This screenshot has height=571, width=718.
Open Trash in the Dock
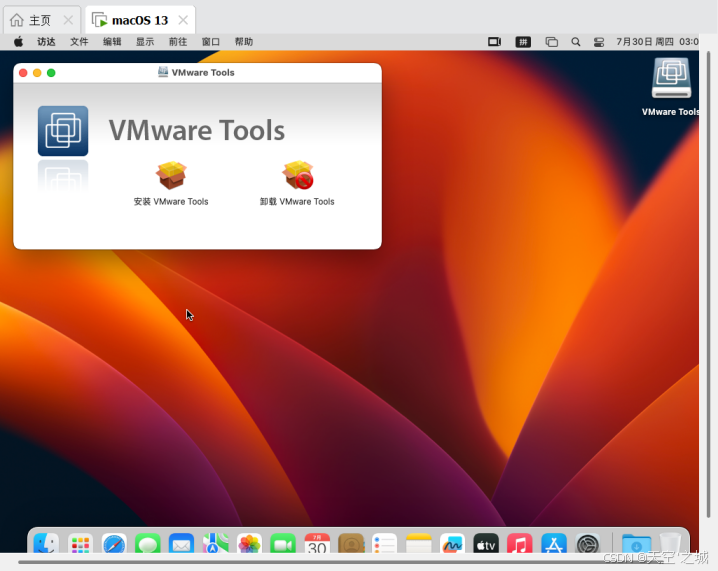[670, 544]
